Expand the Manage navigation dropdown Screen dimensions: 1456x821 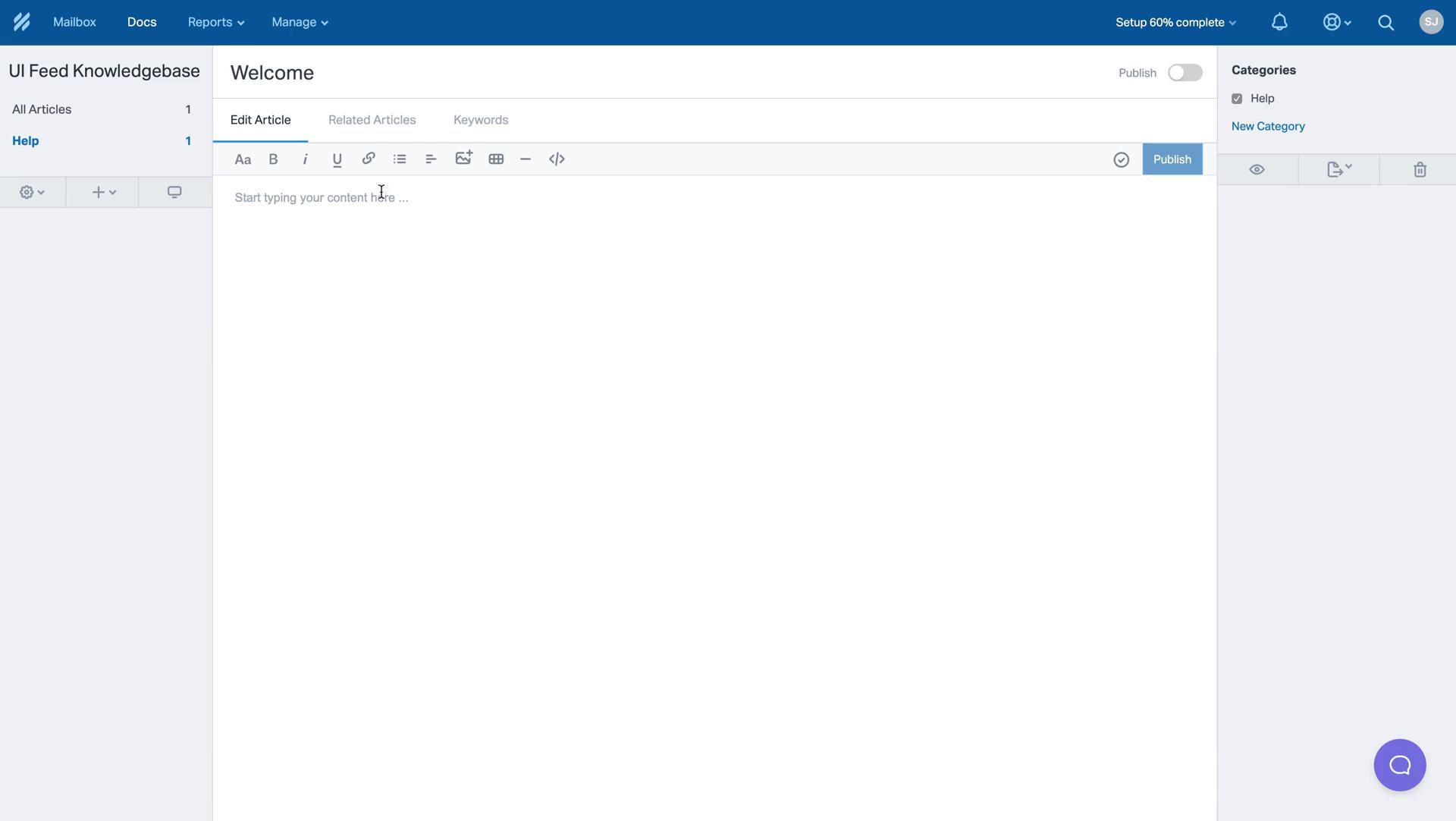(x=299, y=22)
